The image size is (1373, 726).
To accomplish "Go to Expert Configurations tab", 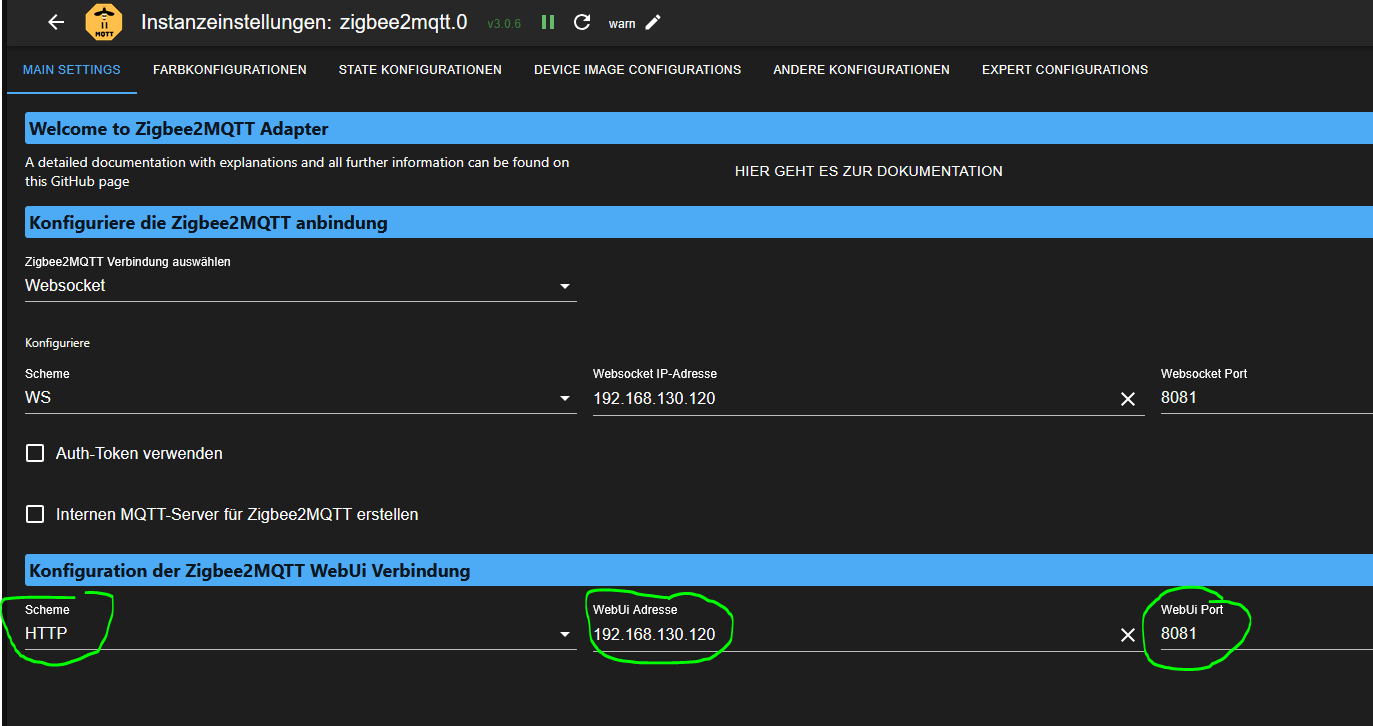I will pos(1065,70).
